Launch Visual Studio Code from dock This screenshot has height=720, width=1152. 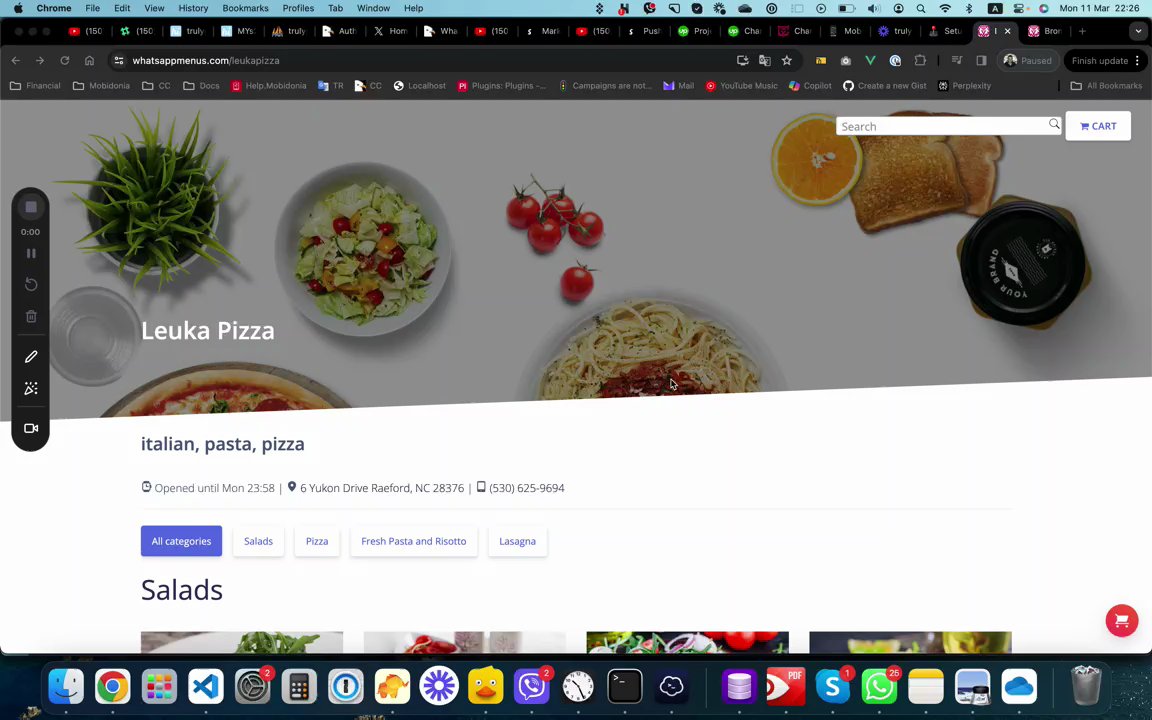(206, 687)
